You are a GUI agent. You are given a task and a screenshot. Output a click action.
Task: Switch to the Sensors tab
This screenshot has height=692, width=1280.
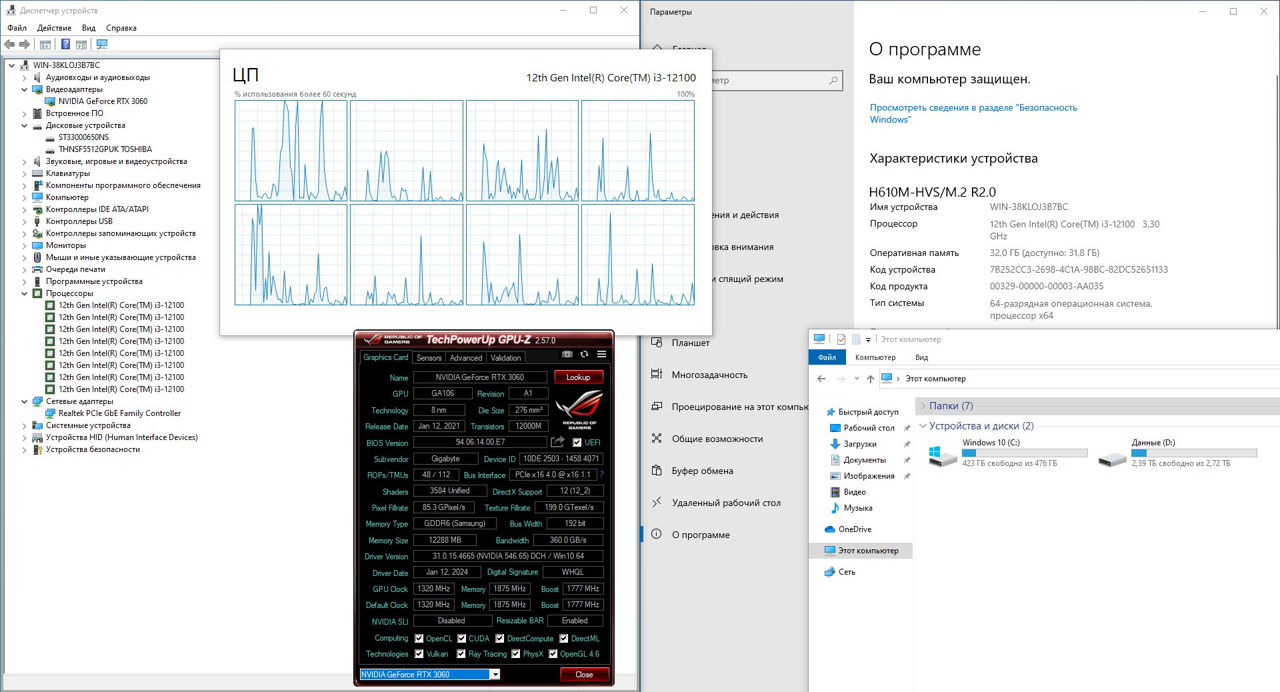[x=429, y=358]
